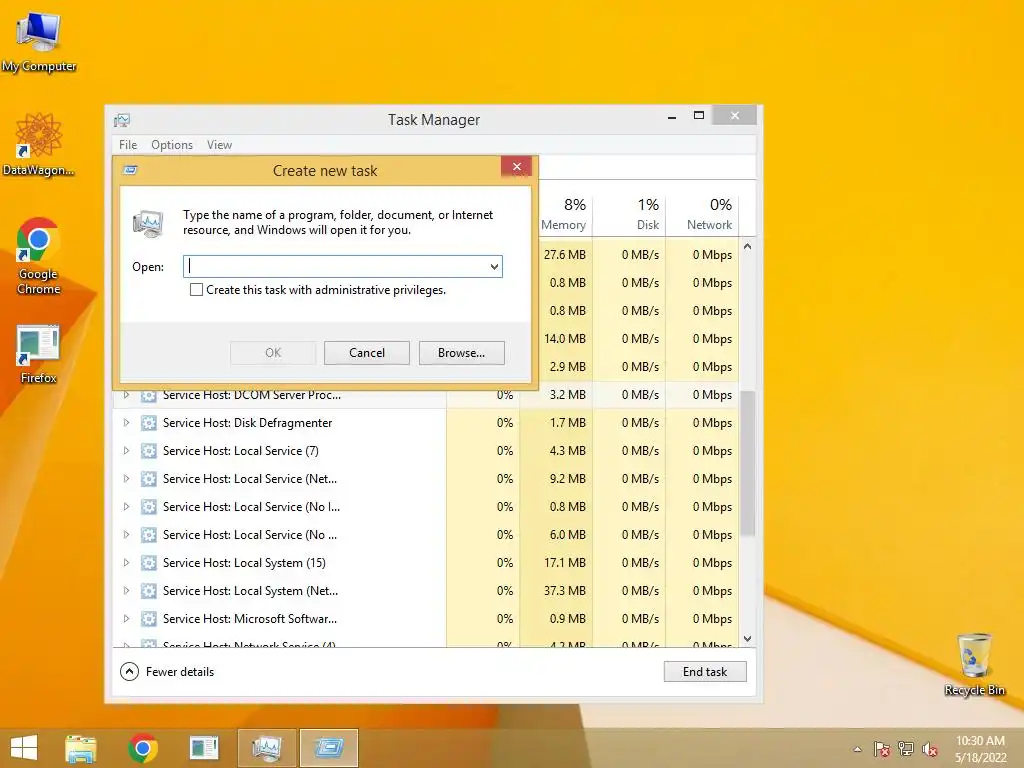Expand Service Host: Local Service (No I...
The image size is (1024, 768).
(127, 507)
